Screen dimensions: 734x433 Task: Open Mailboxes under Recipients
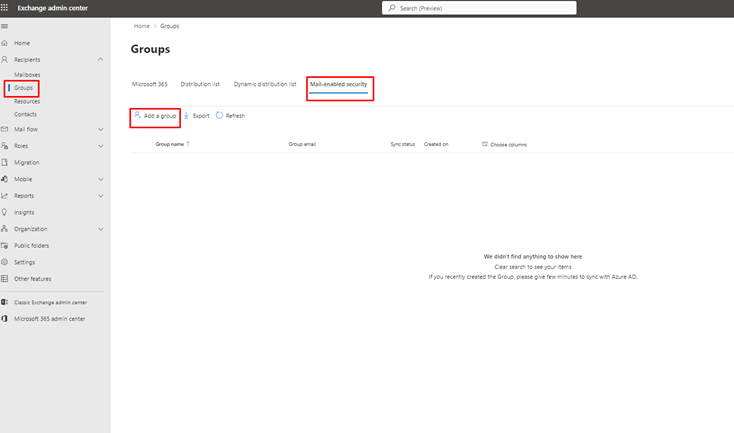27,75
